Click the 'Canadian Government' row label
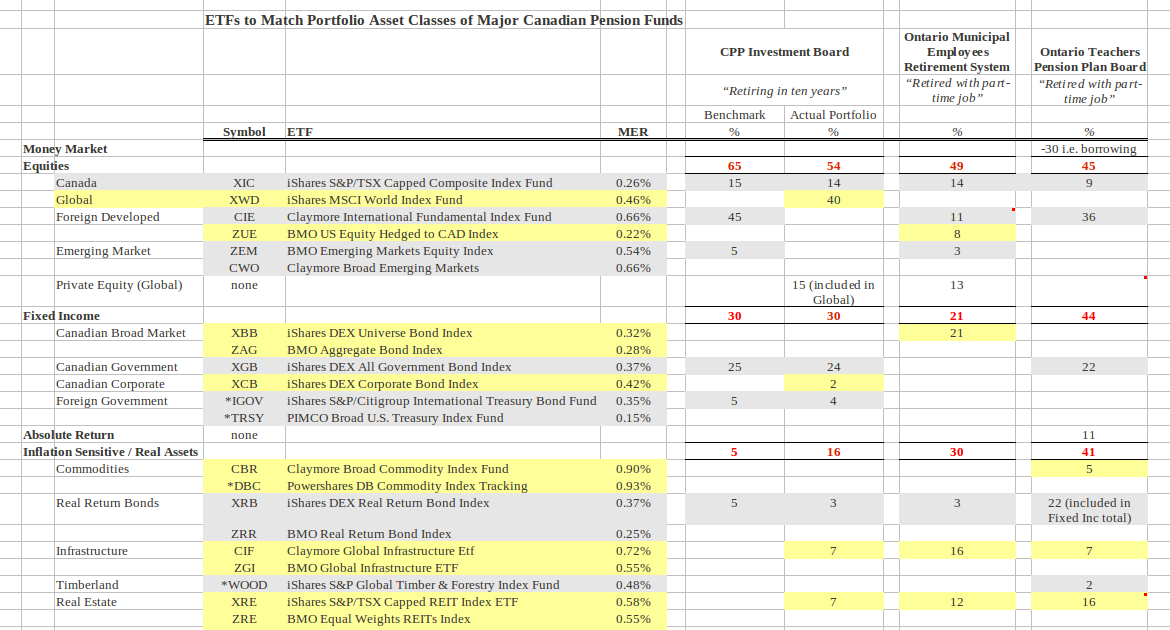1170x630 pixels. point(116,367)
